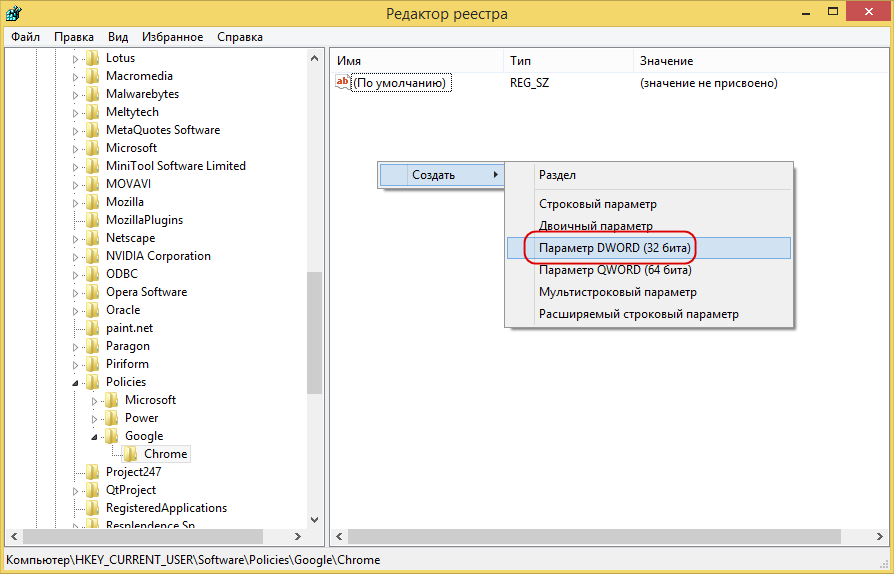Click tree horizontal scroll right arrow

click(x=298, y=536)
